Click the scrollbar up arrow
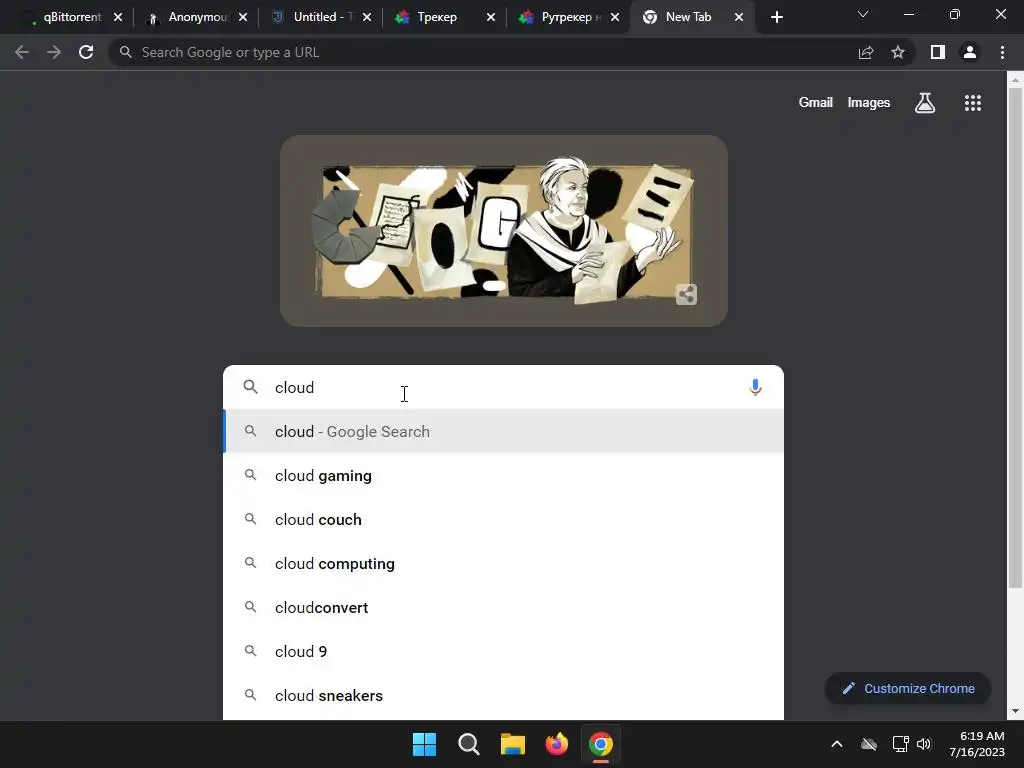The height and width of the screenshot is (768, 1024). tap(1015, 80)
